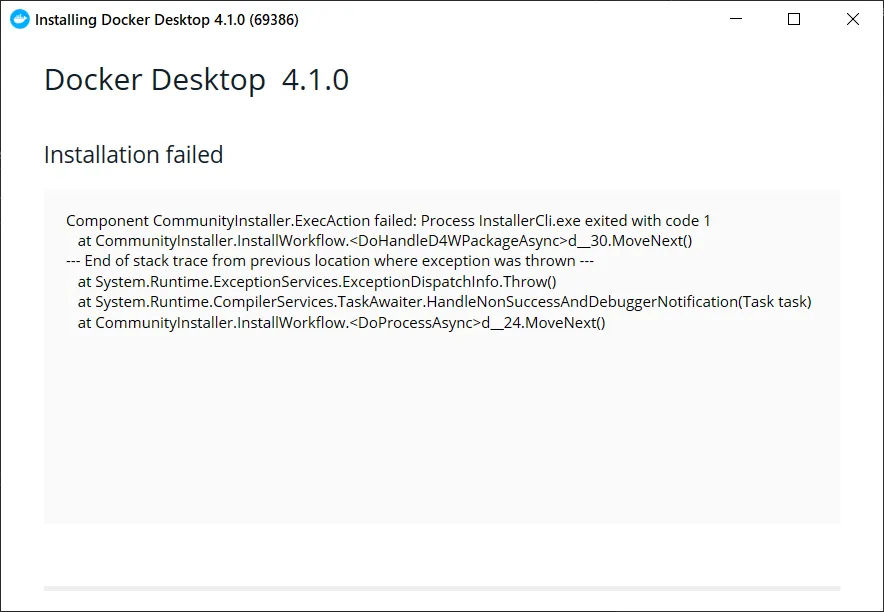Click empty area of the error log box
Viewport: 884px width, 612px height.
(x=442, y=430)
